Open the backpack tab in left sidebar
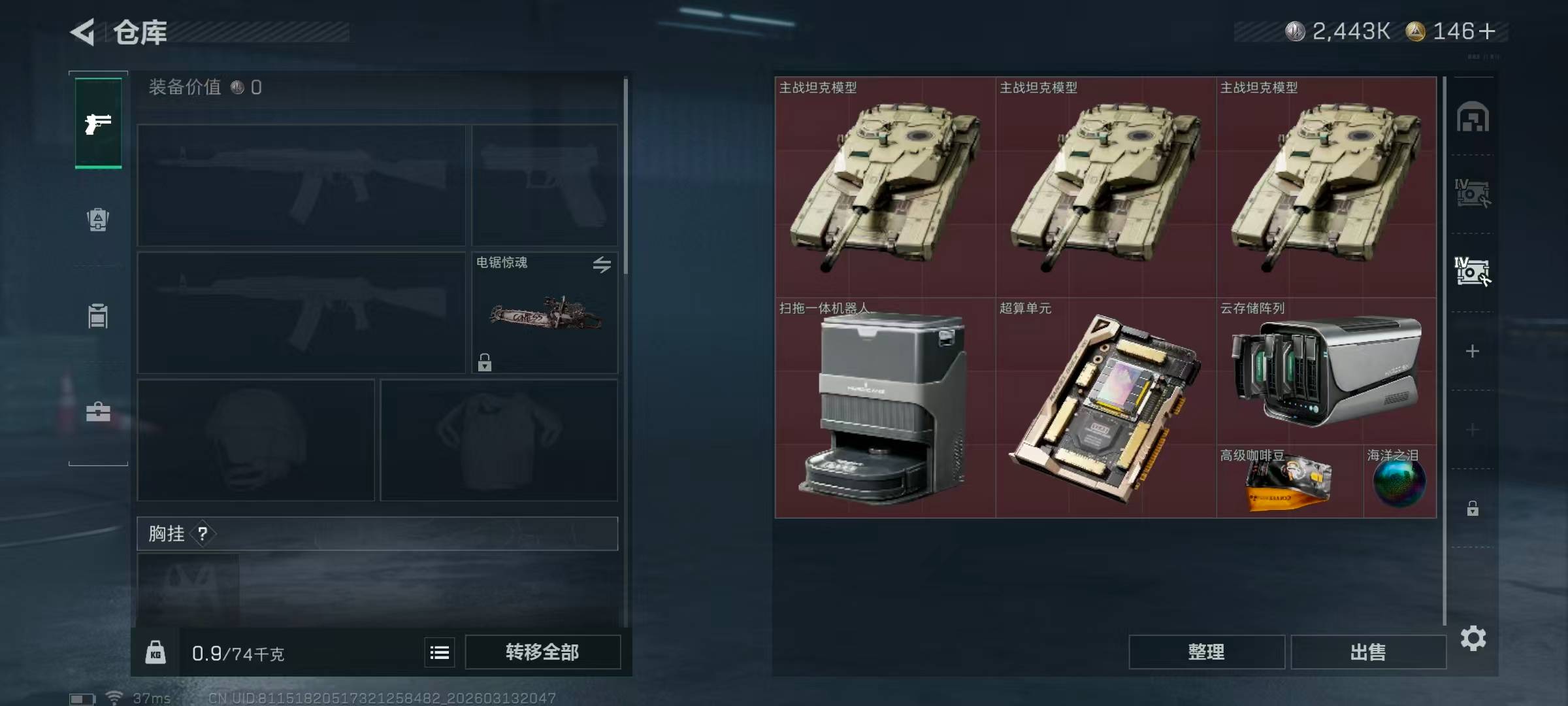1568x706 pixels. 98,219
